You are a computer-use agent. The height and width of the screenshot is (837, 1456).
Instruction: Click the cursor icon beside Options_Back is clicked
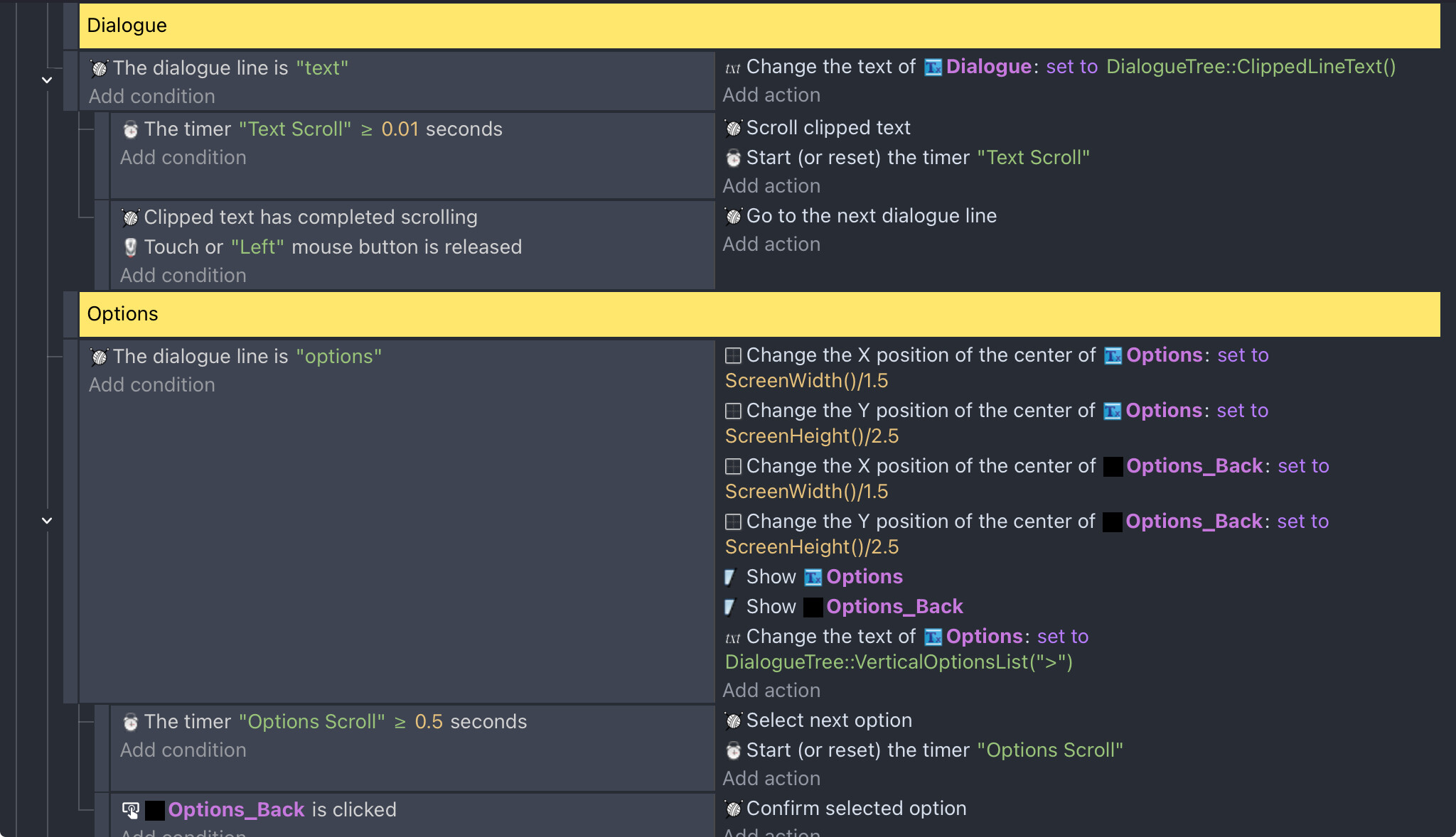point(131,810)
